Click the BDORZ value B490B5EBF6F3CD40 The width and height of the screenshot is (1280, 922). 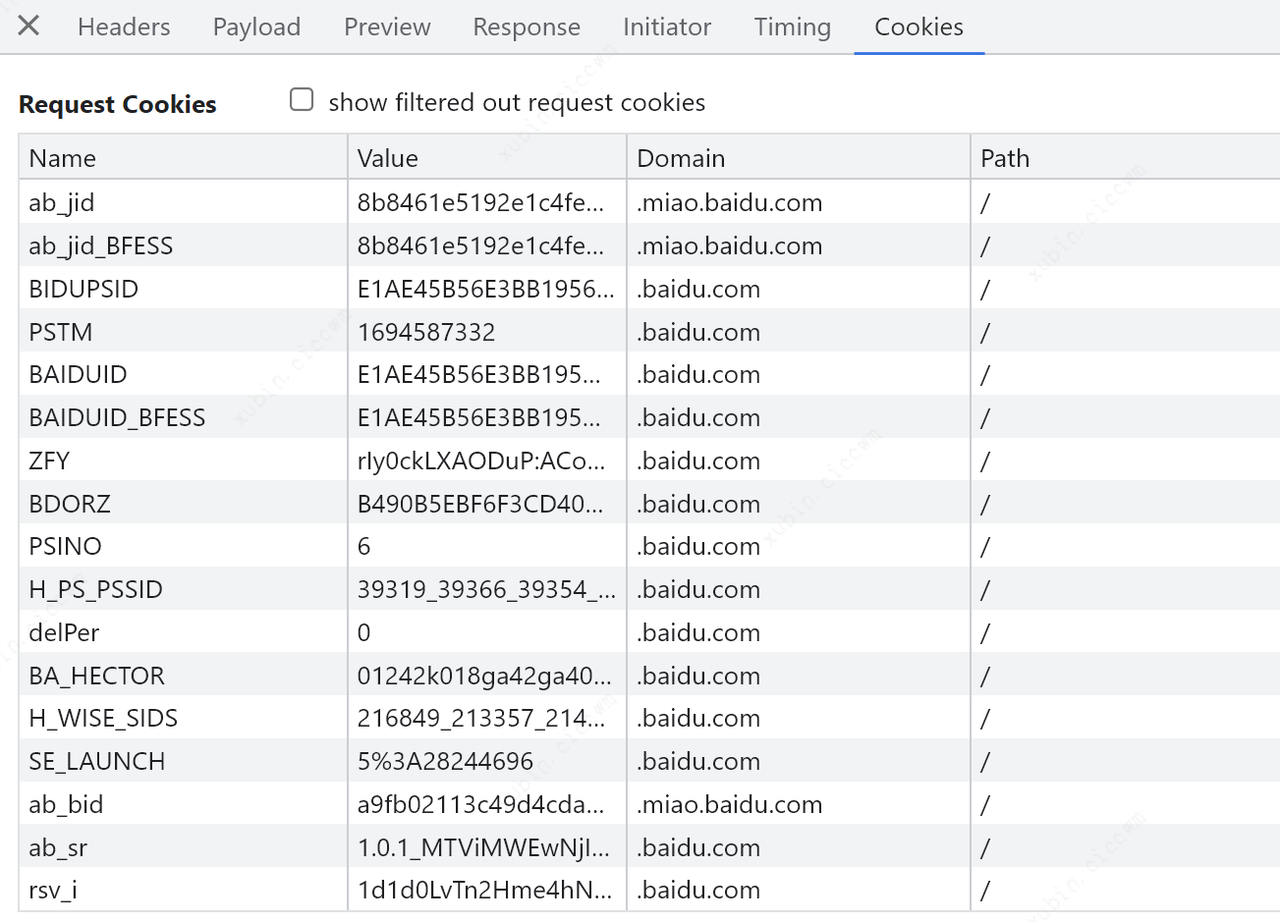481,504
